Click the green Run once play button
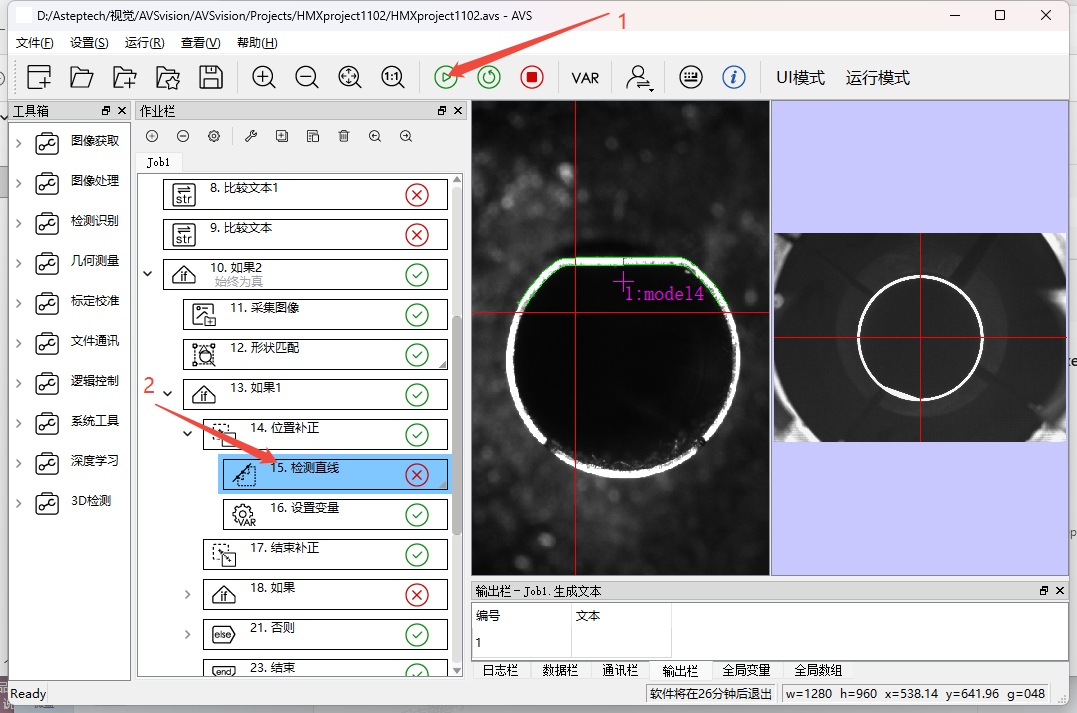The height and width of the screenshot is (713, 1077). click(446, 77)
